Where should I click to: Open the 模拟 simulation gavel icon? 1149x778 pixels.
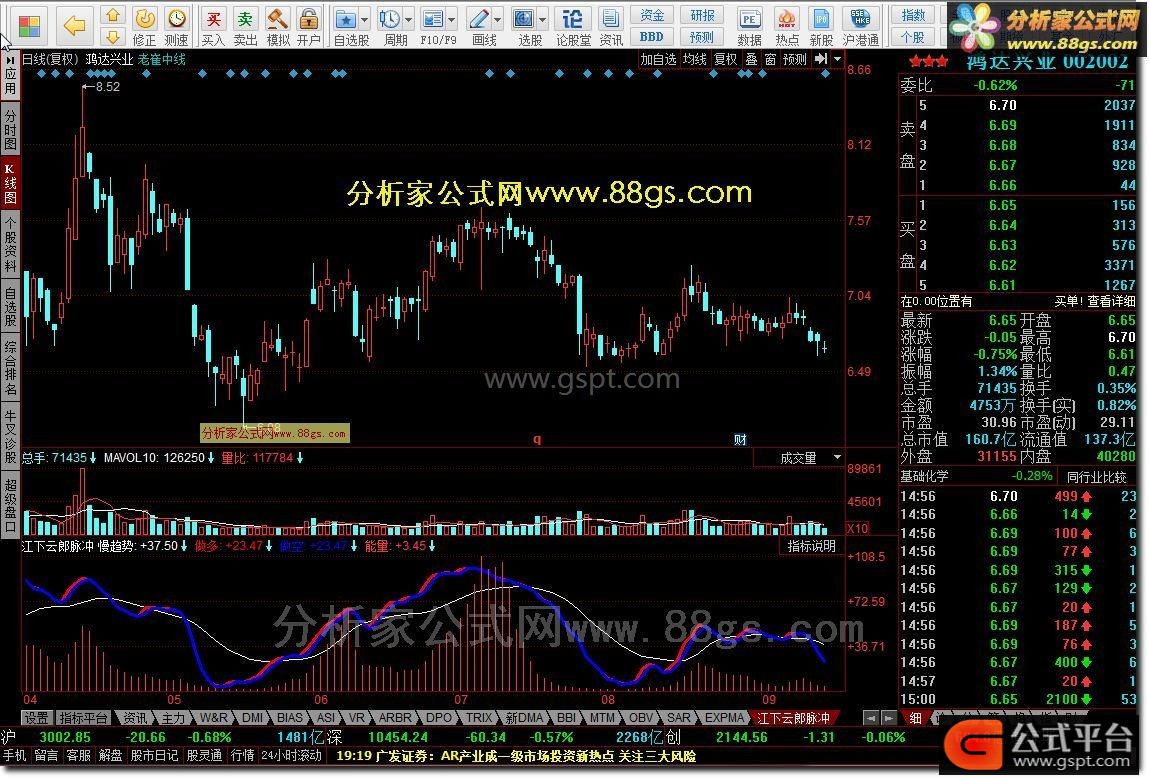coord(278,26)
